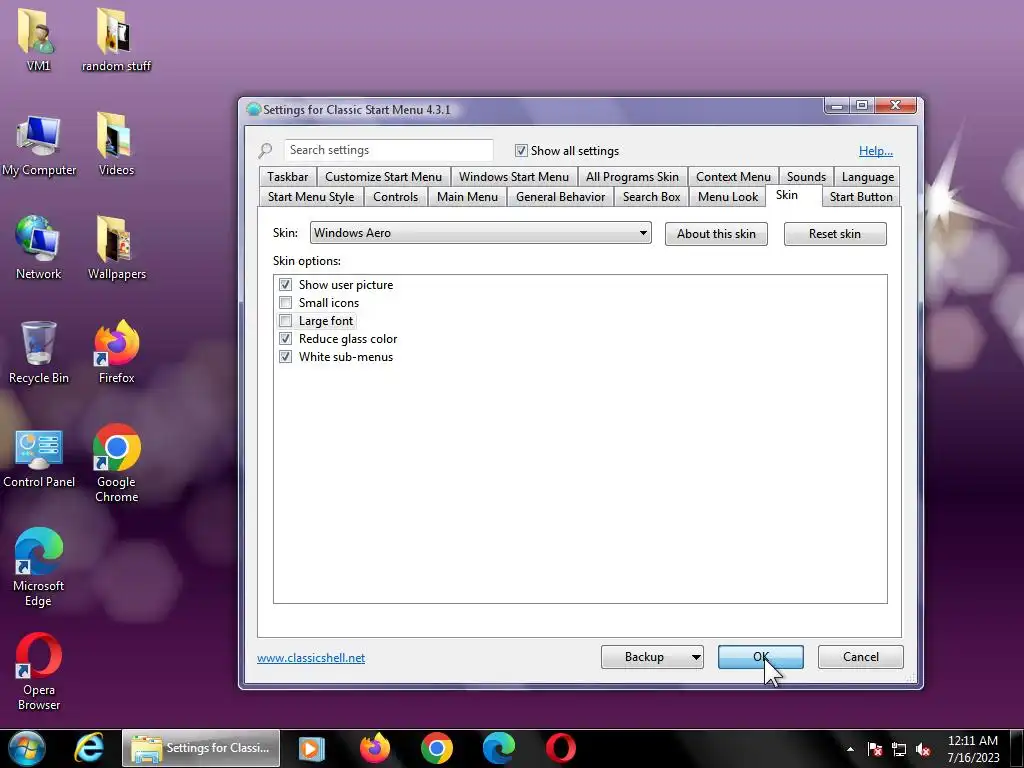Launch Edge from the taskbar

(x=498, y=748)
